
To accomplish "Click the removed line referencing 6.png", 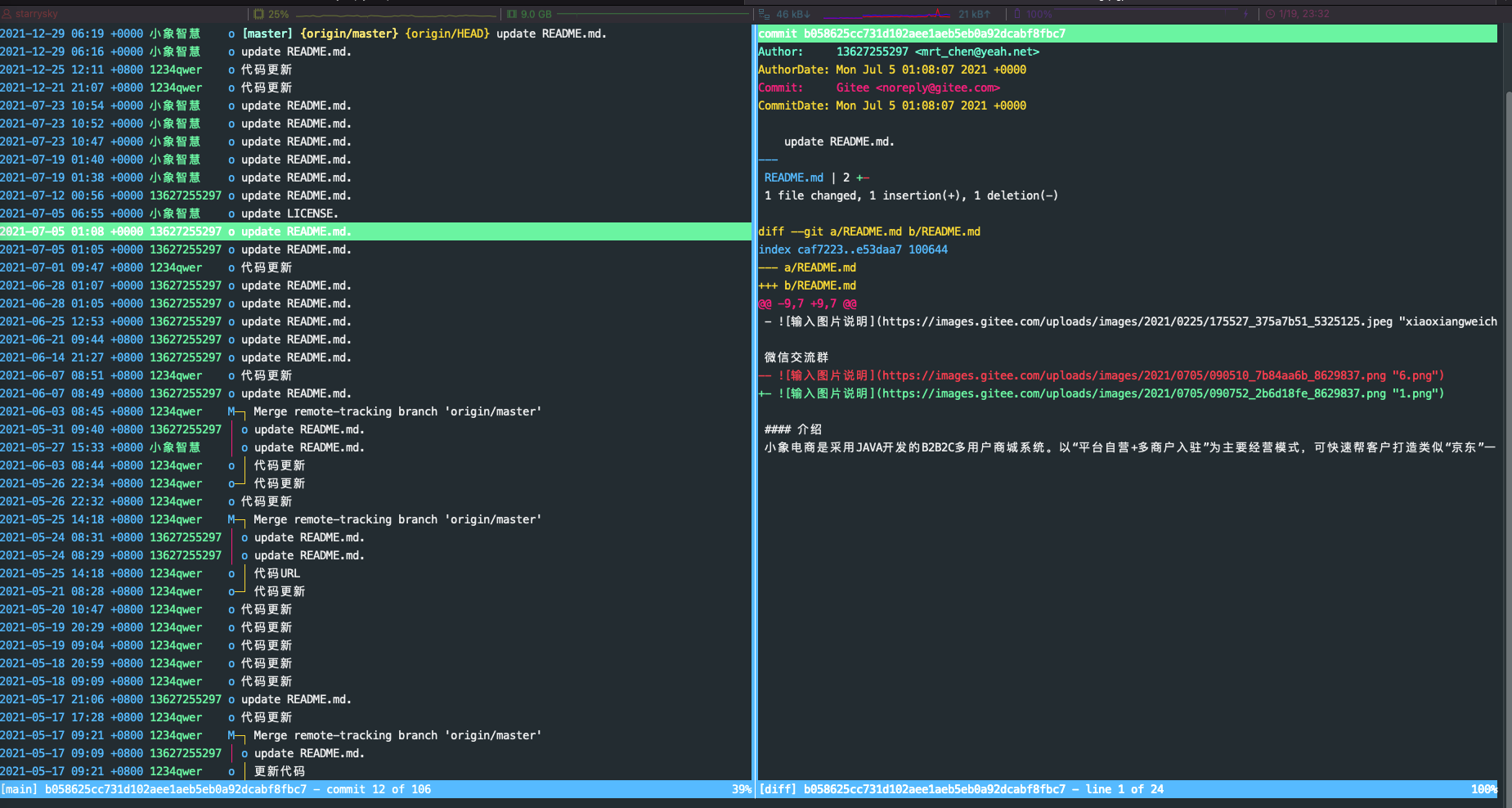I will point(1101,375).
